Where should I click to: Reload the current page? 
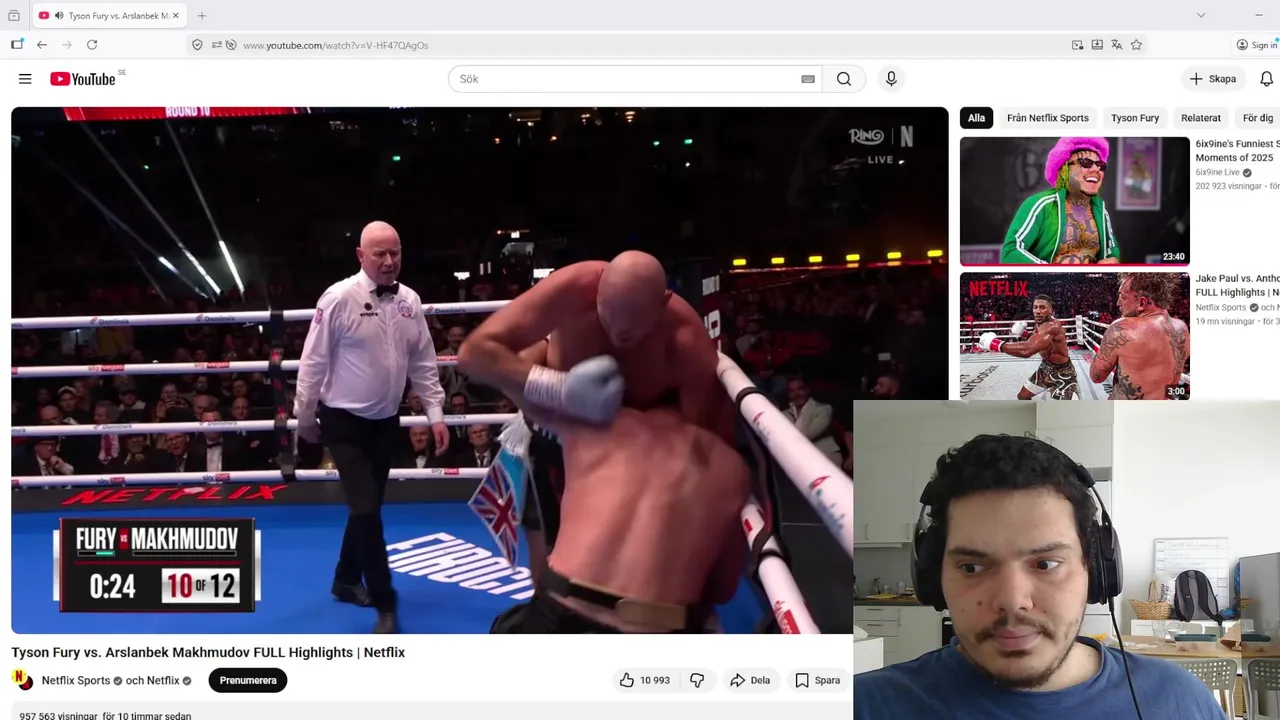click(x=92, y=45)
